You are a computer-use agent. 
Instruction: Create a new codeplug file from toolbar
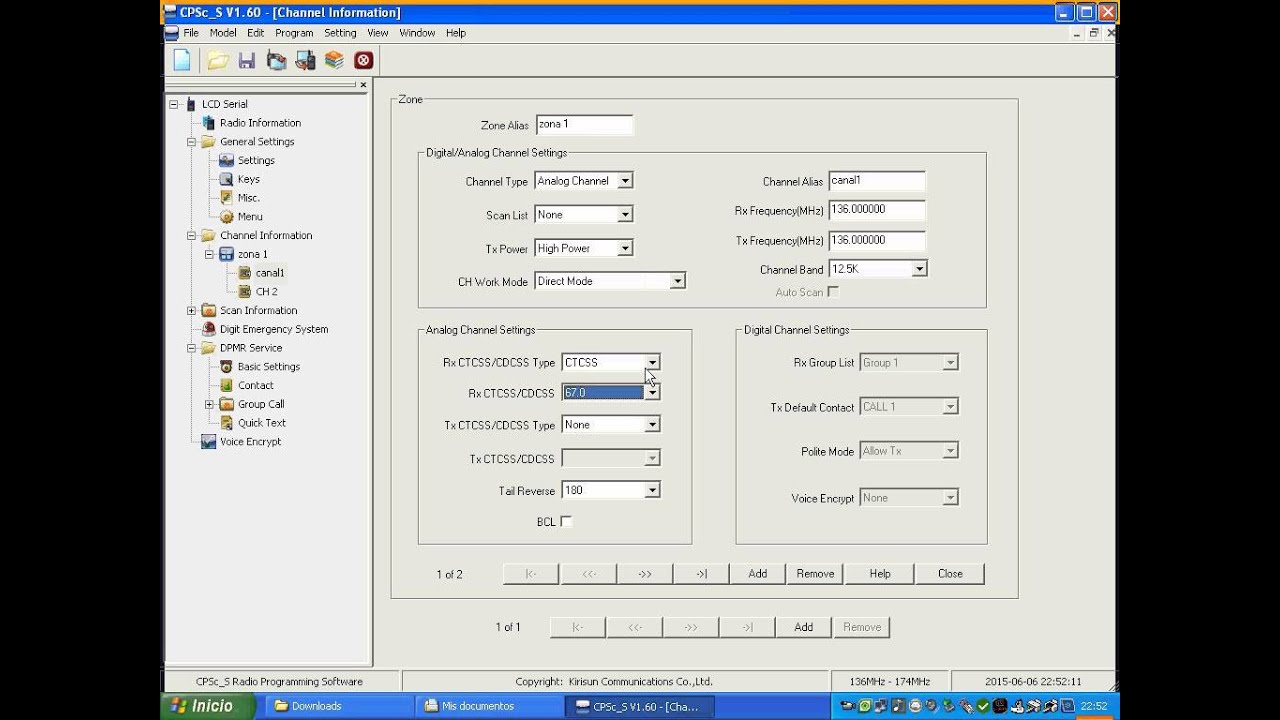[182, 60]
